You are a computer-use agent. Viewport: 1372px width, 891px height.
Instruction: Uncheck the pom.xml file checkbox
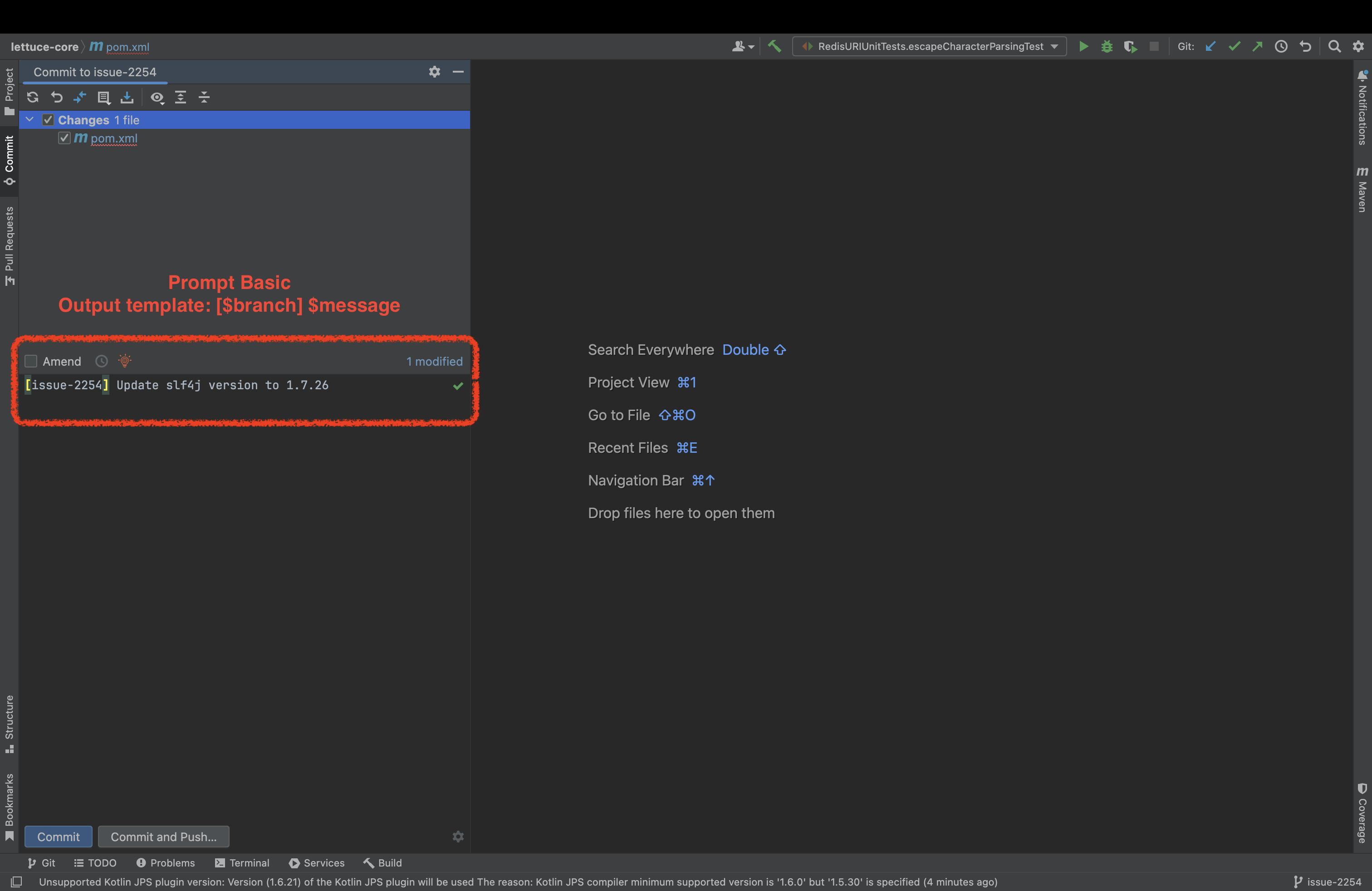tap(64, 138)
